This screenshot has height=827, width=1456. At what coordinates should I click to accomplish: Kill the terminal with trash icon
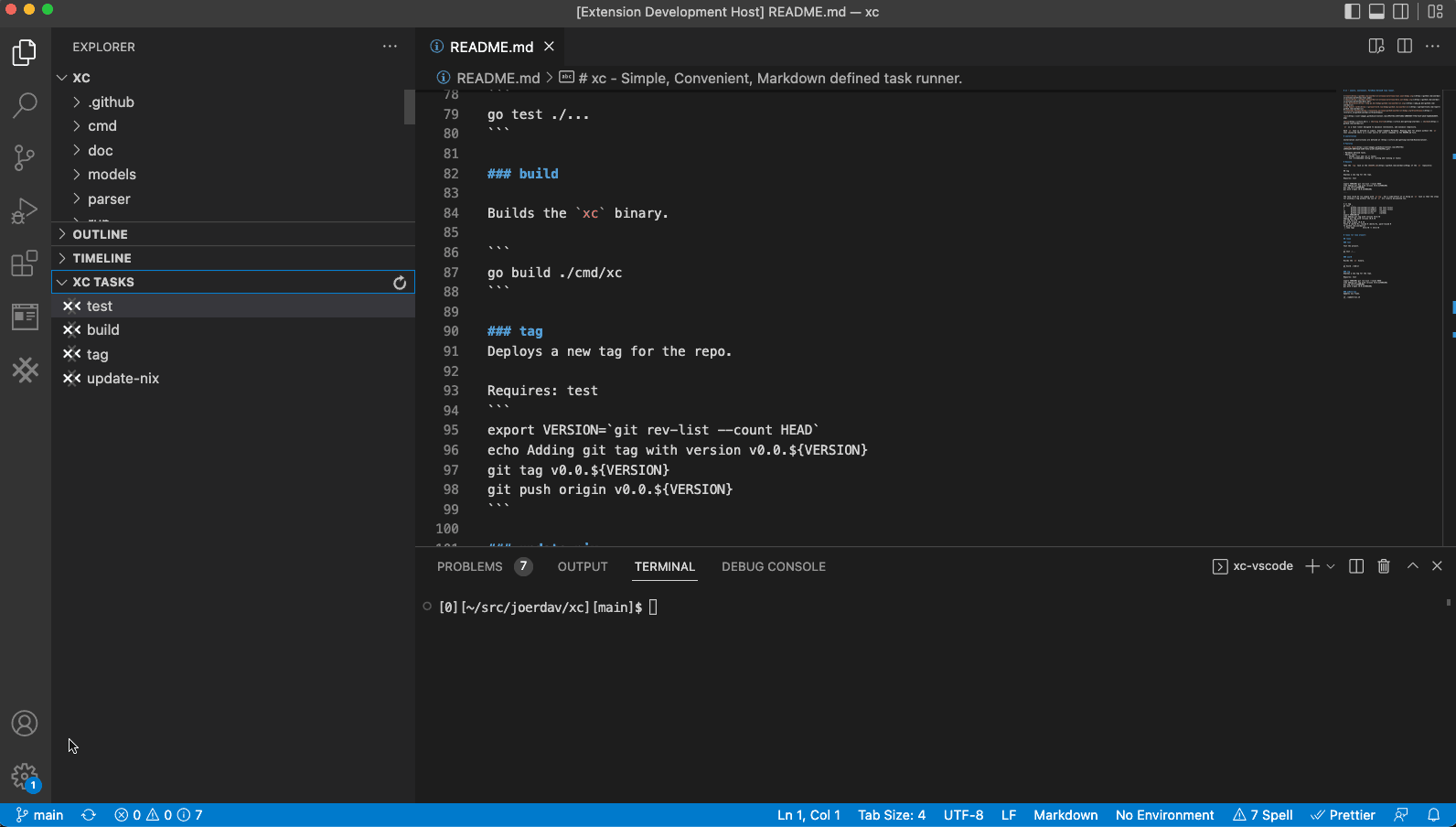[1384, 566]
